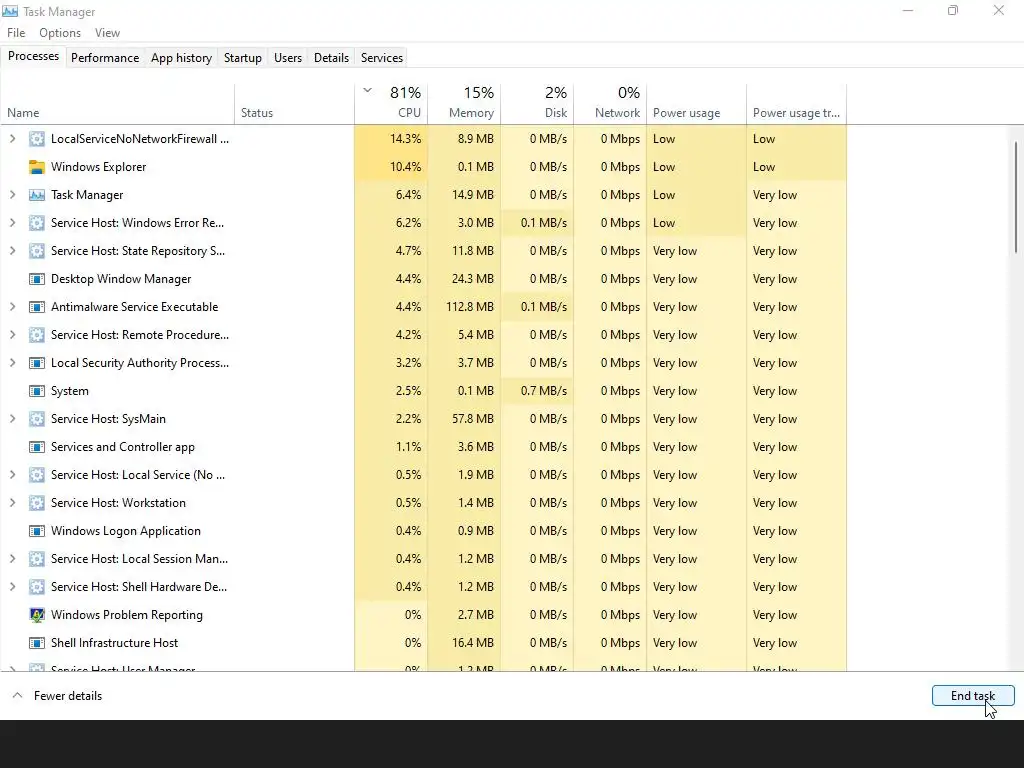1024x768 pixels.
Task: Expand Service Host: State Repository row
Action: point(12,251)
